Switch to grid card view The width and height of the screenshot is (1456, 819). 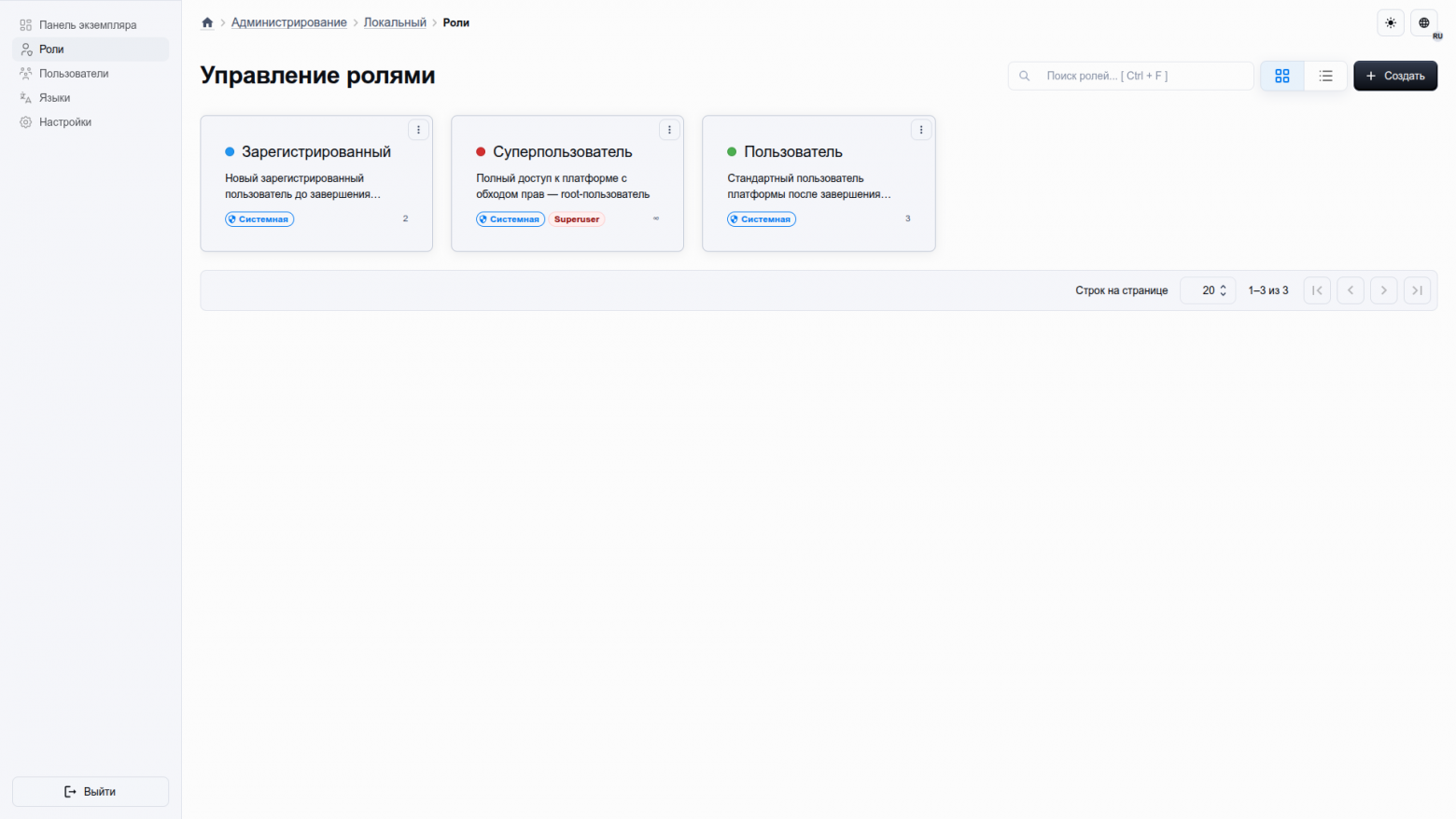pyautogui.click(x=1282, y=76)
